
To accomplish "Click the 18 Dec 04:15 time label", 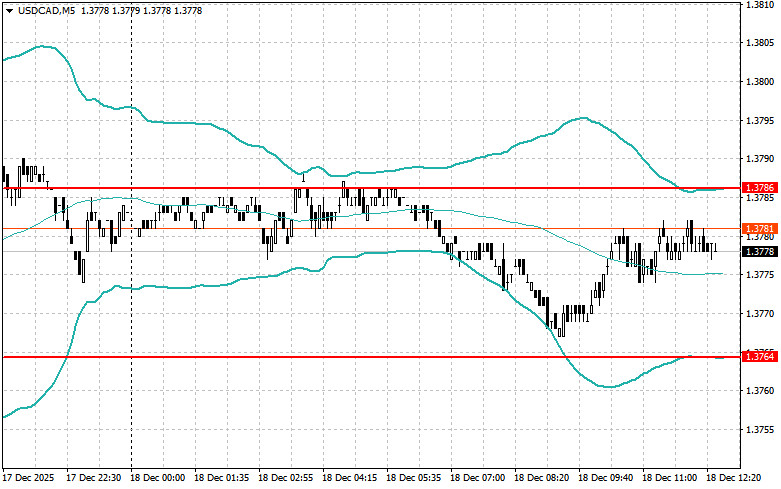I will coord(350,478).
